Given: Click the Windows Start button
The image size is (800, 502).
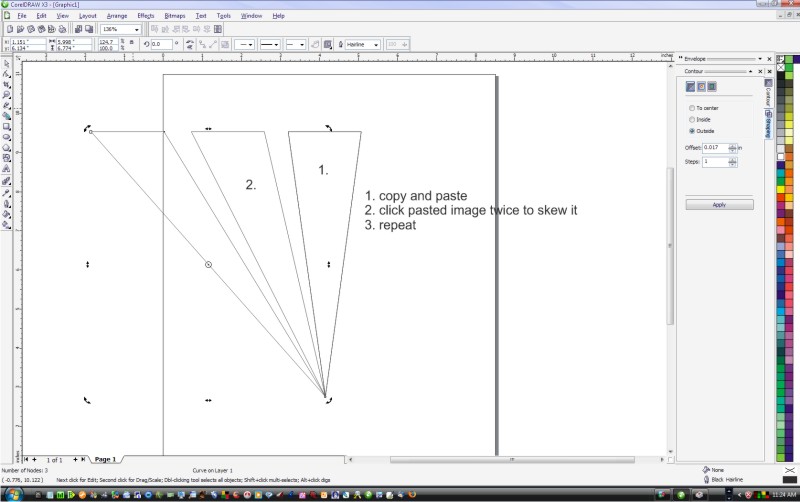Looking at the screenshot, I should point(13,495).
